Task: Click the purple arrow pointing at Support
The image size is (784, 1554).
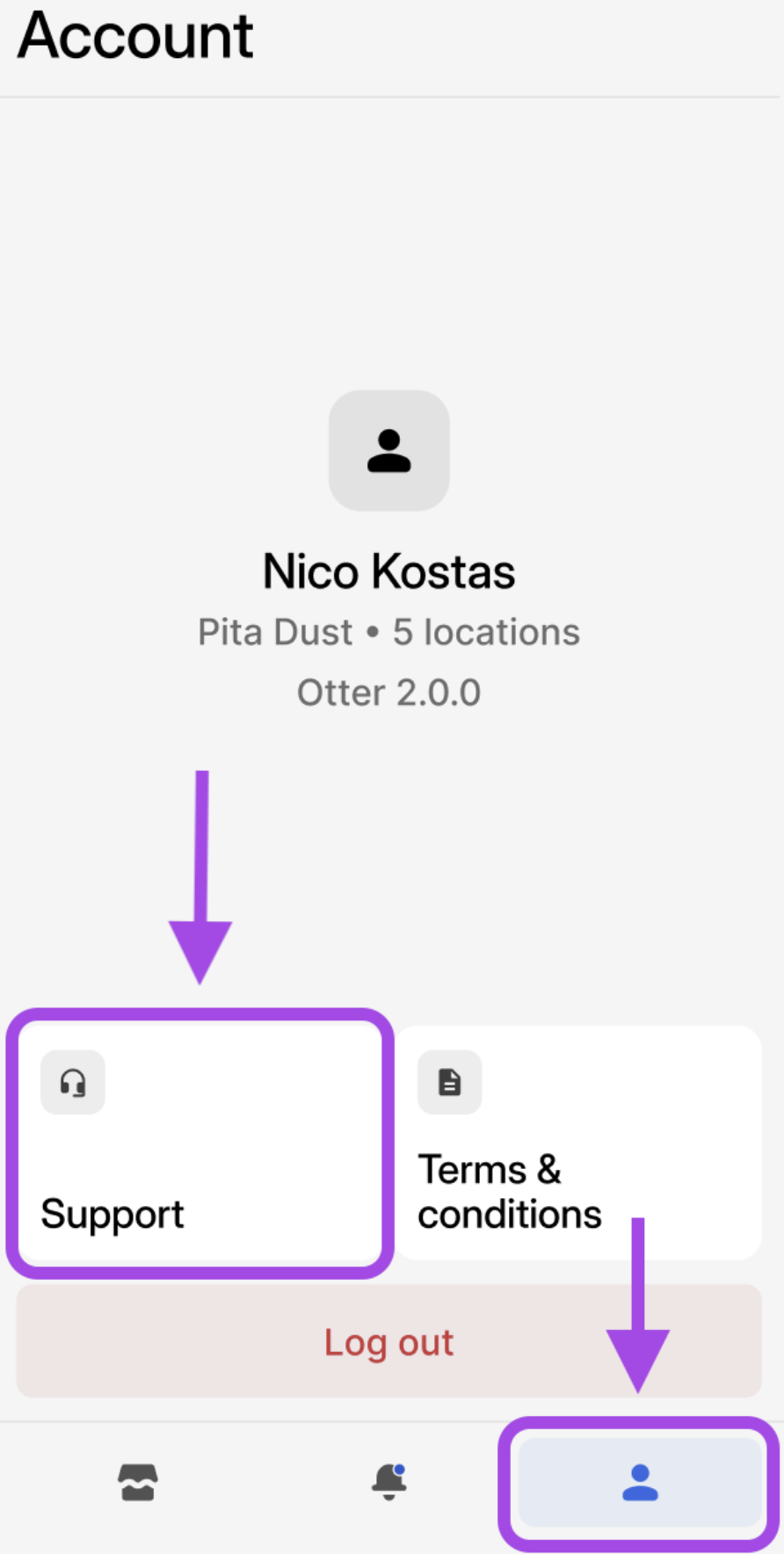Action: point(201,879)
